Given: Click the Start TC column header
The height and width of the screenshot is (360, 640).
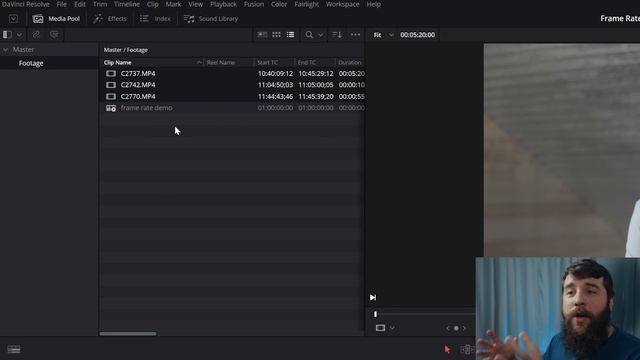Looking at the screenshot, I should tap(267, 62).
